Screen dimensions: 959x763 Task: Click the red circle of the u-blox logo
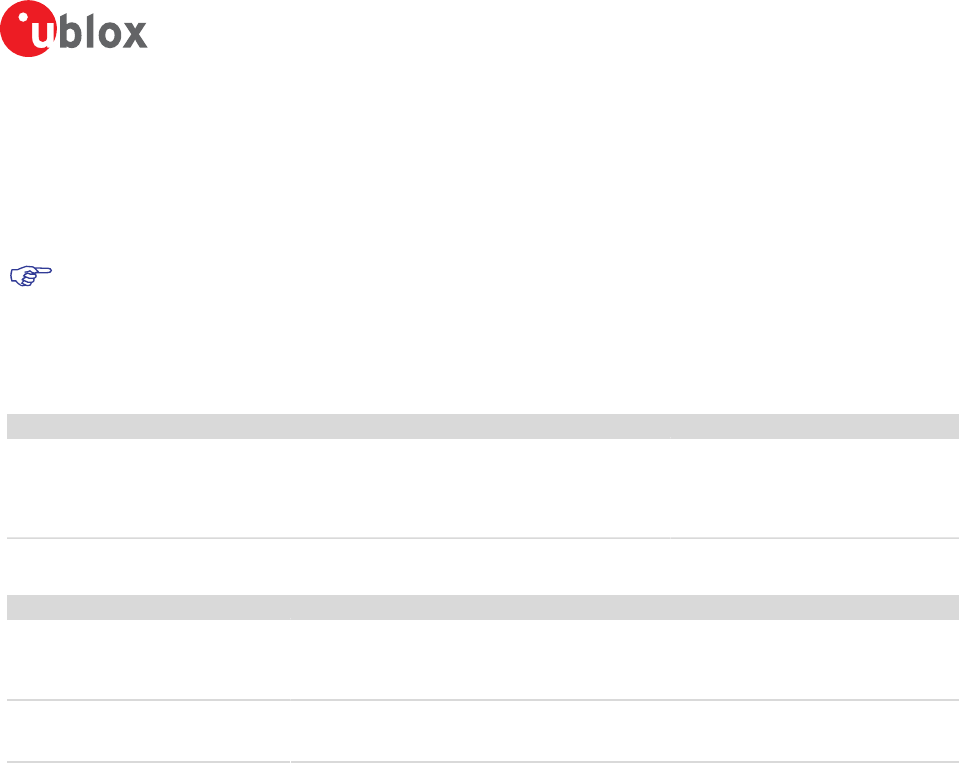click(x=28, y=29)
